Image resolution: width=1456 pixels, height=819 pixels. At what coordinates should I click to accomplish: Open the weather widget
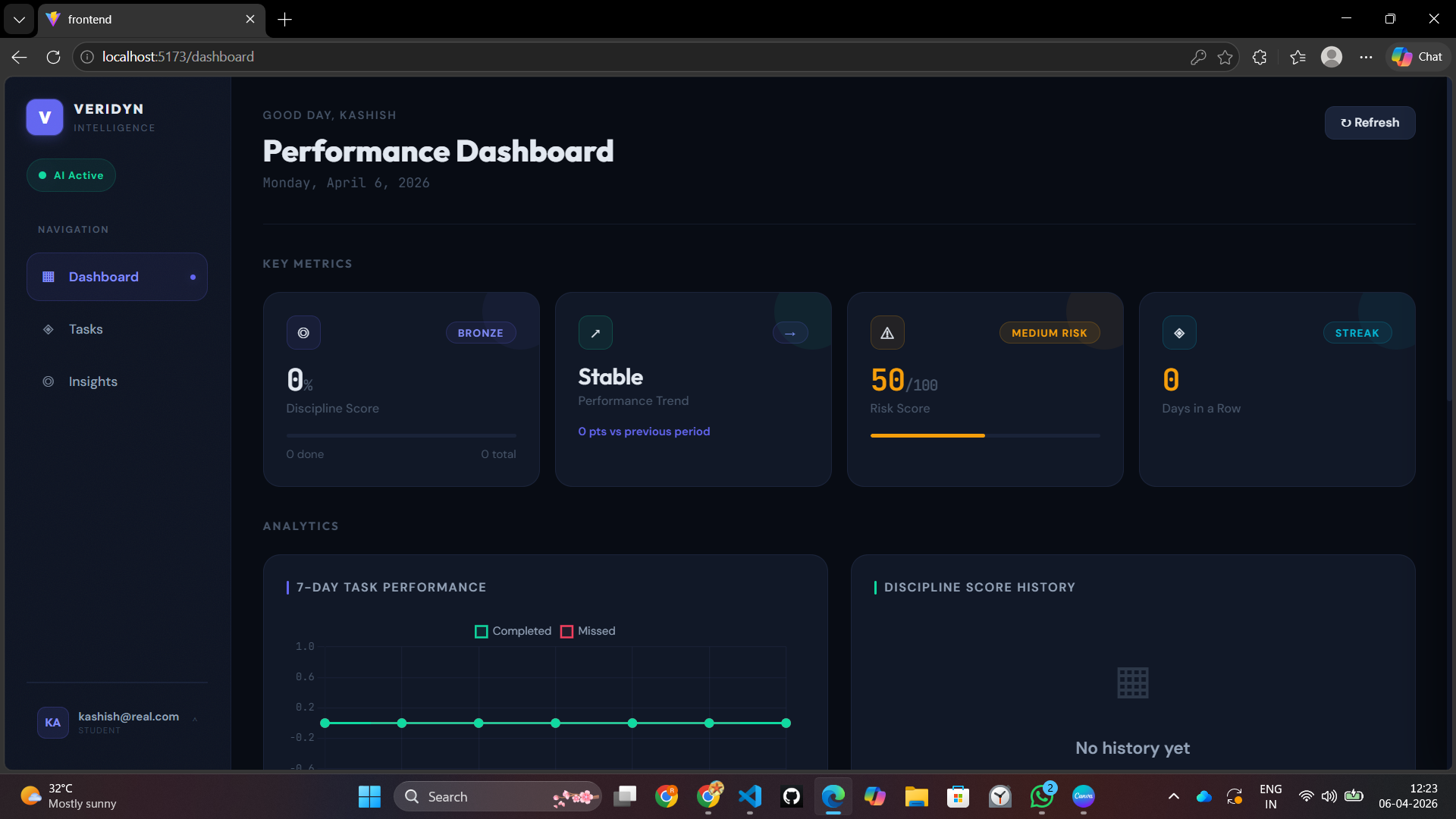pos(68,796)
